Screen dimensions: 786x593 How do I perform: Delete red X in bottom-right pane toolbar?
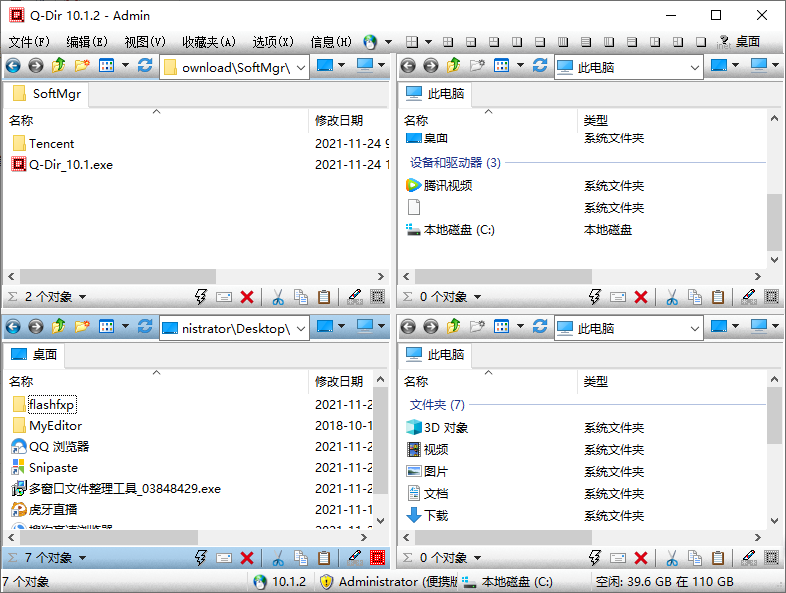tap(641, 558)
